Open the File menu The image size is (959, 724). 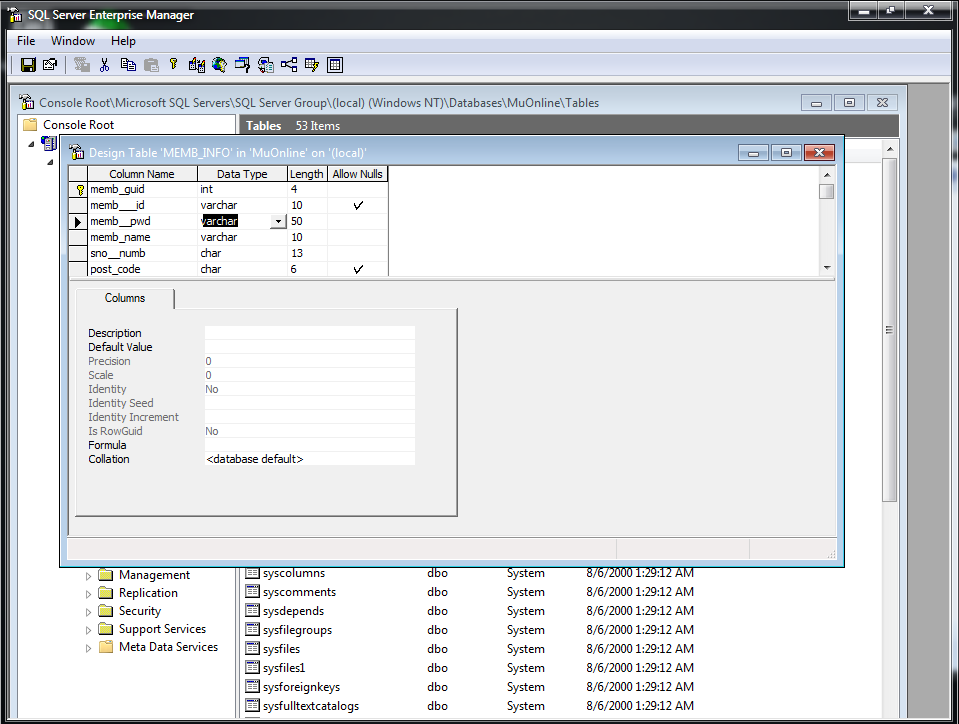point(26,41)
